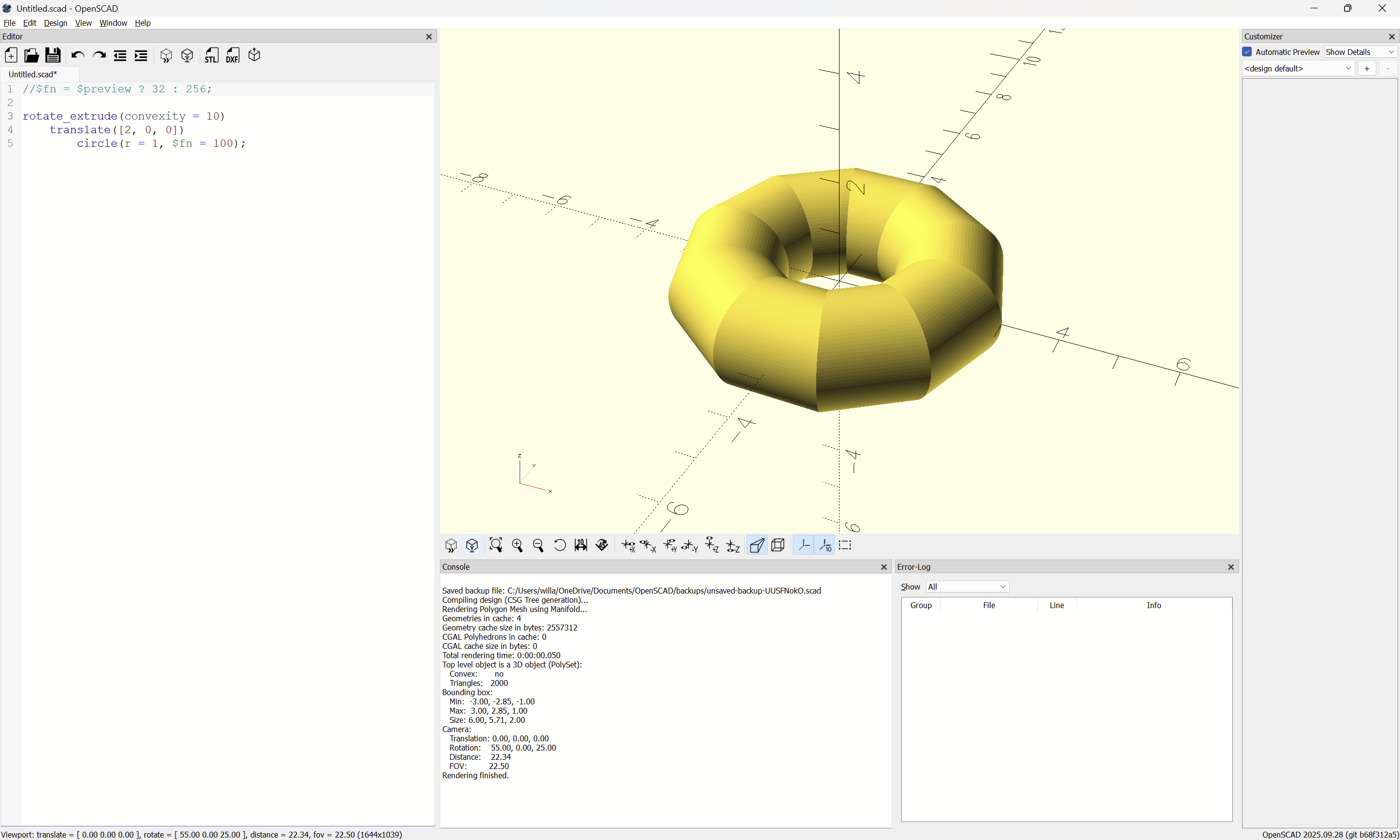Open the Design menu
1400x840 pixels.
click(x=55, y=23)
